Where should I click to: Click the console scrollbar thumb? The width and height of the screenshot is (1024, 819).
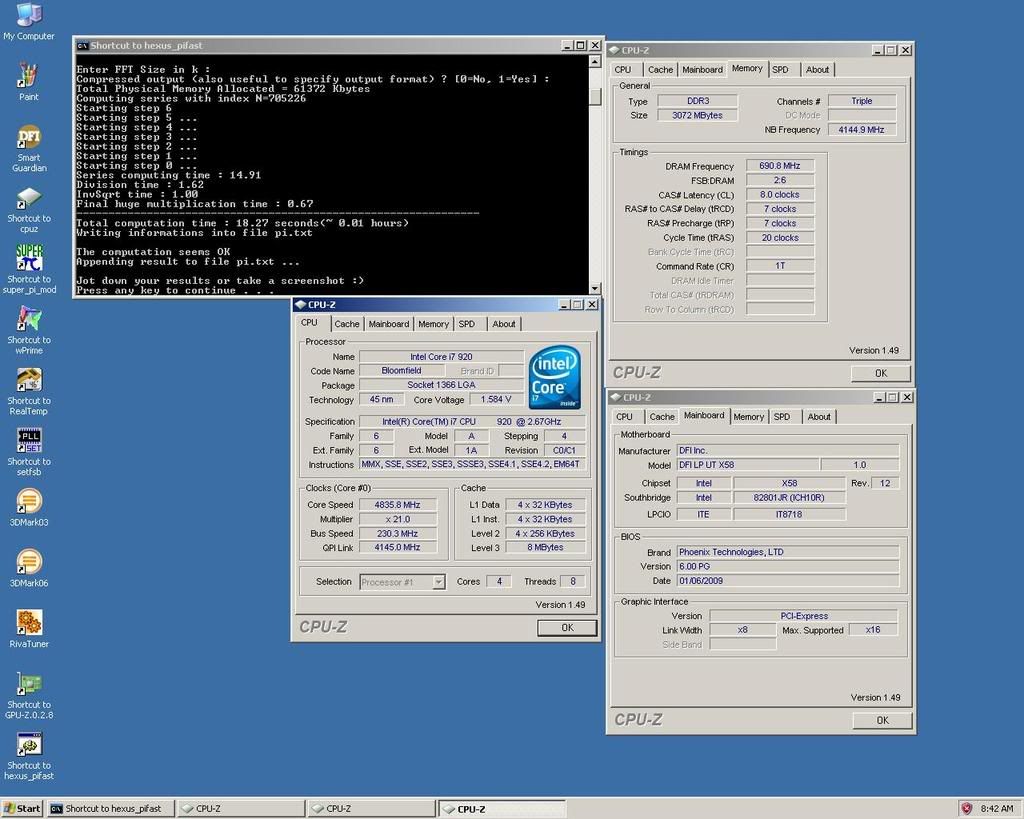(x=594, y=96)
